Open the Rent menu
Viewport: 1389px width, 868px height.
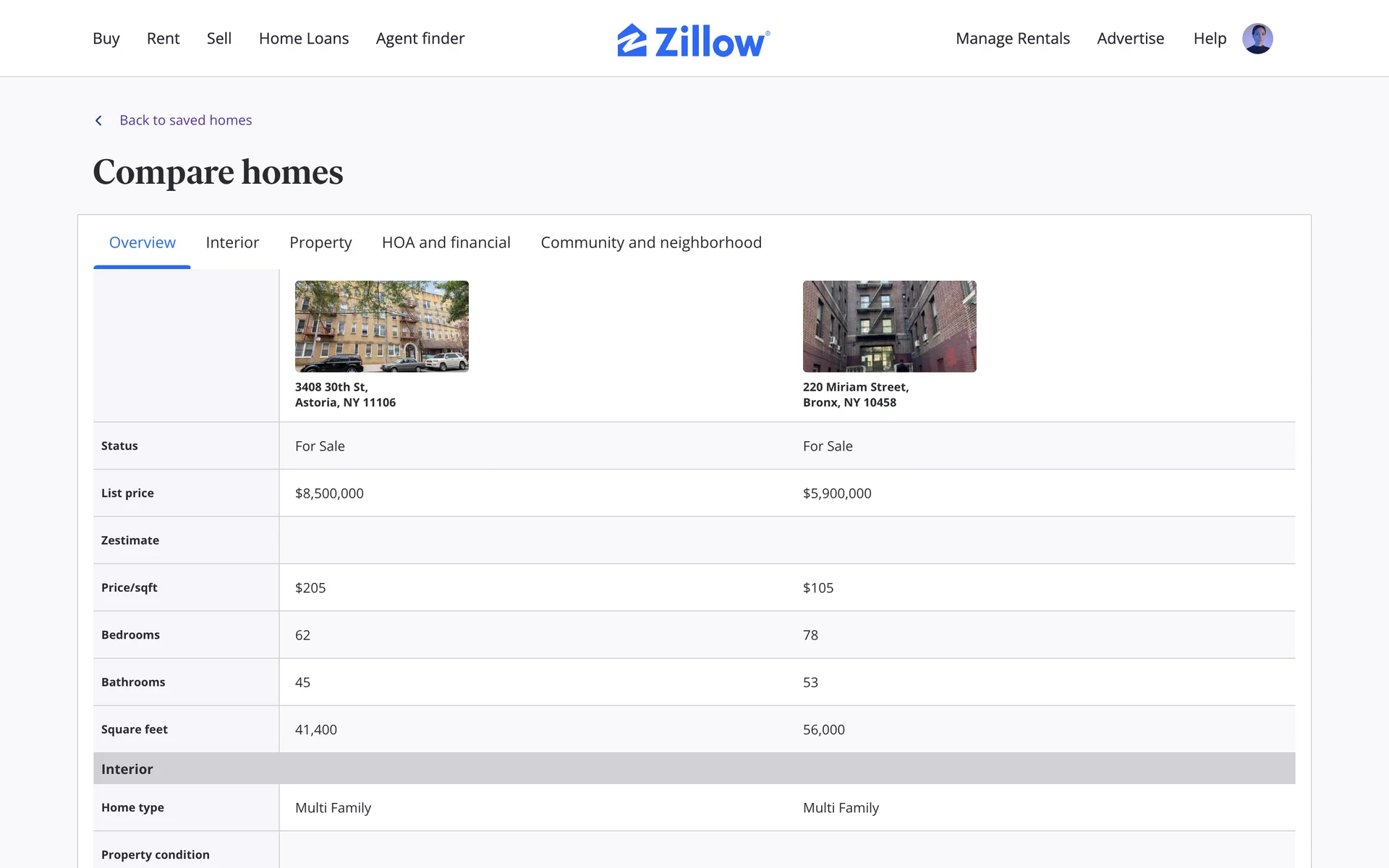pyautogui.click(x=163, y=38)
